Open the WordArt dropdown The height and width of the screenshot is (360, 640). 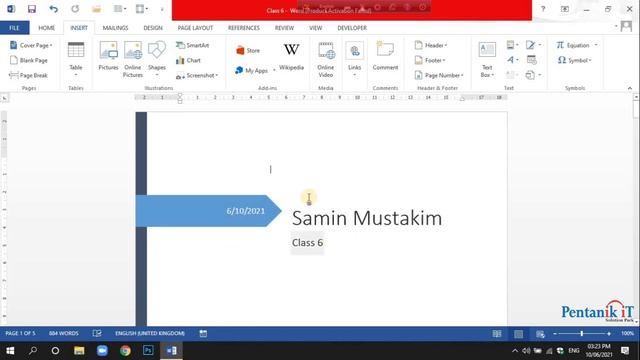tap(513, 60)
